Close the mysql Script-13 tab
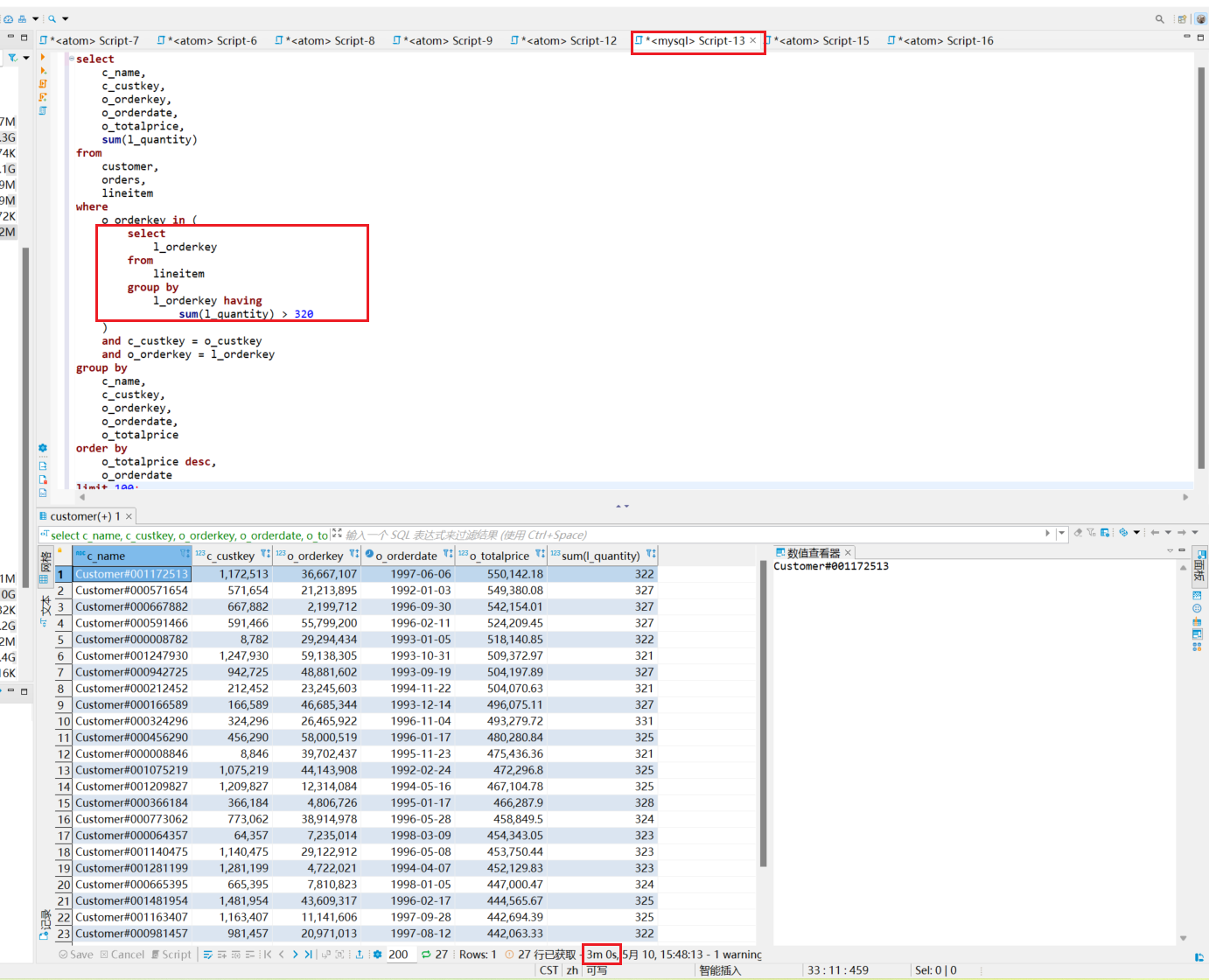This screenshot has height=980, width=1209. 752,40
